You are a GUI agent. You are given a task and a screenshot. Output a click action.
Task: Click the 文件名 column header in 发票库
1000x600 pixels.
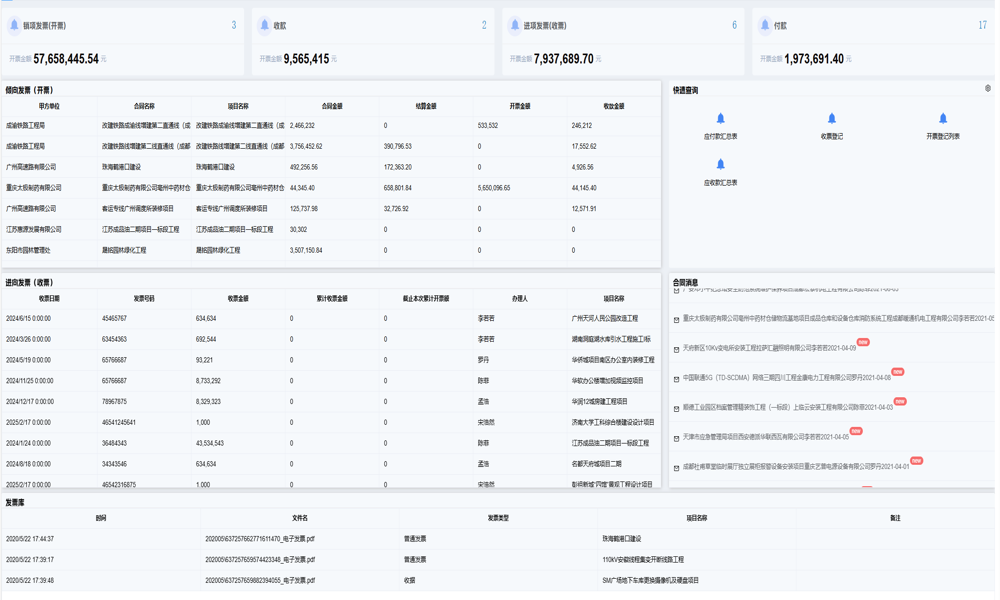pos(299,518)
